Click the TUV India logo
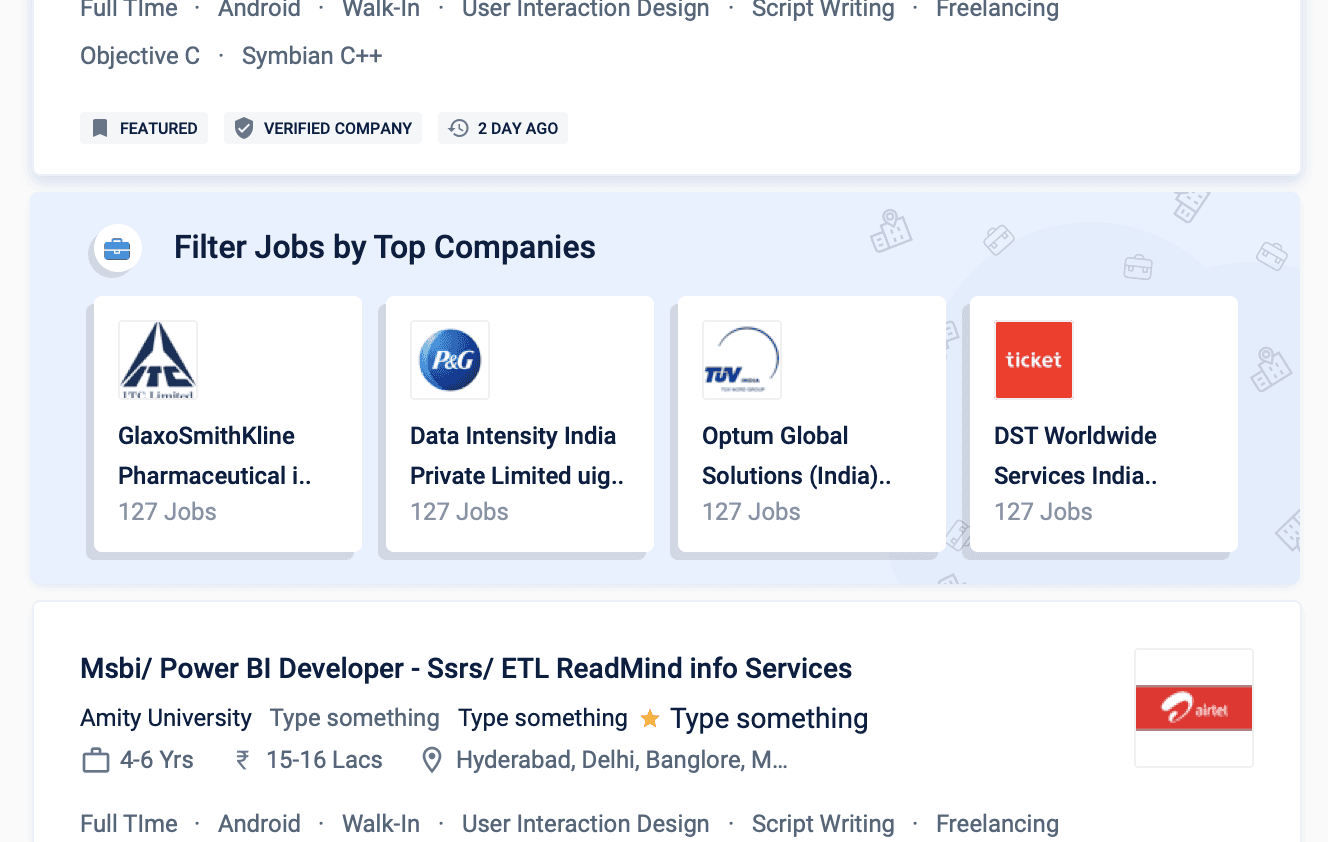Image resolution: width=1328 pixels, height=842 pixels. pyautogui.click(x=742, y=360)
